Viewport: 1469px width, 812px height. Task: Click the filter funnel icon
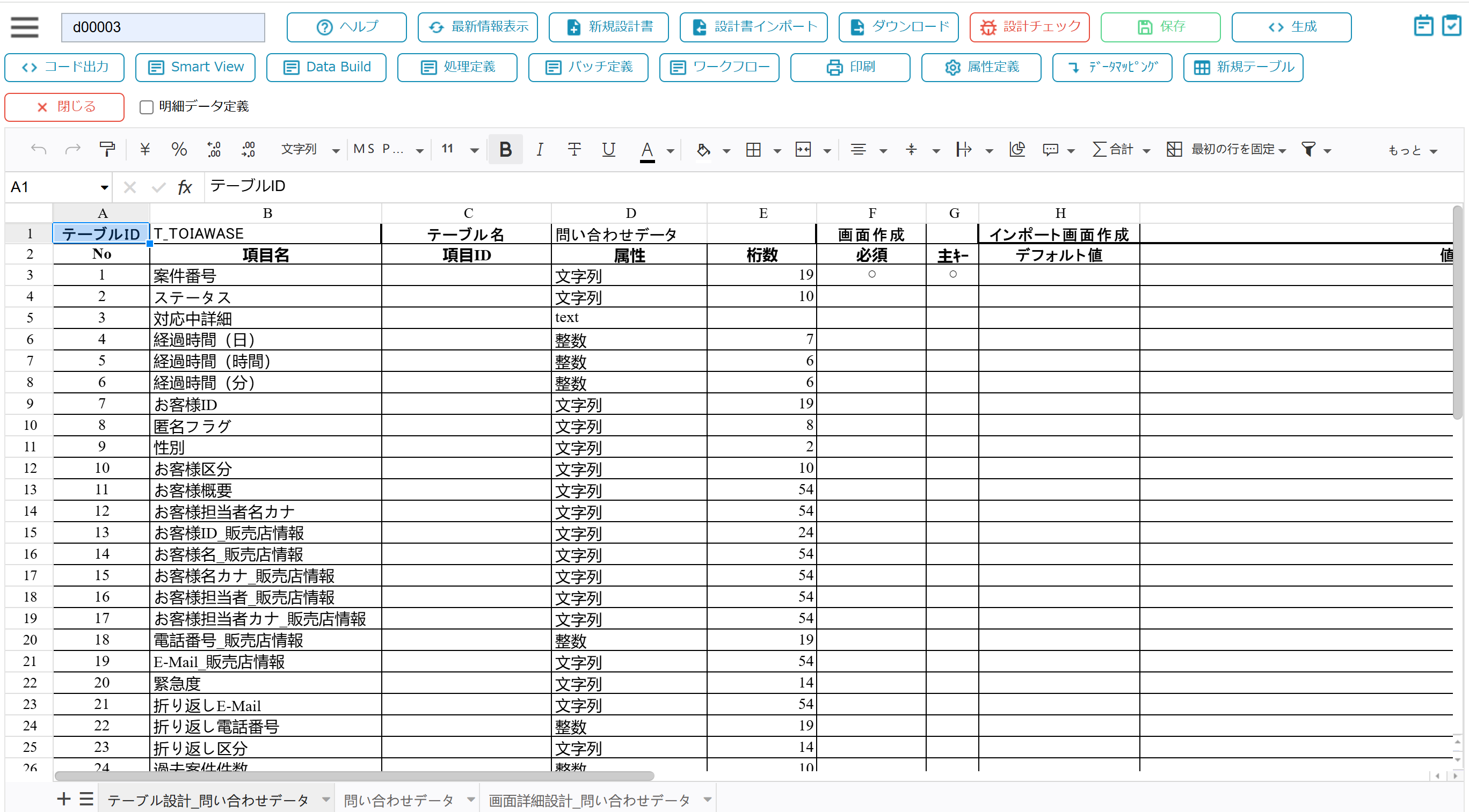click(x=1308, y=149)
